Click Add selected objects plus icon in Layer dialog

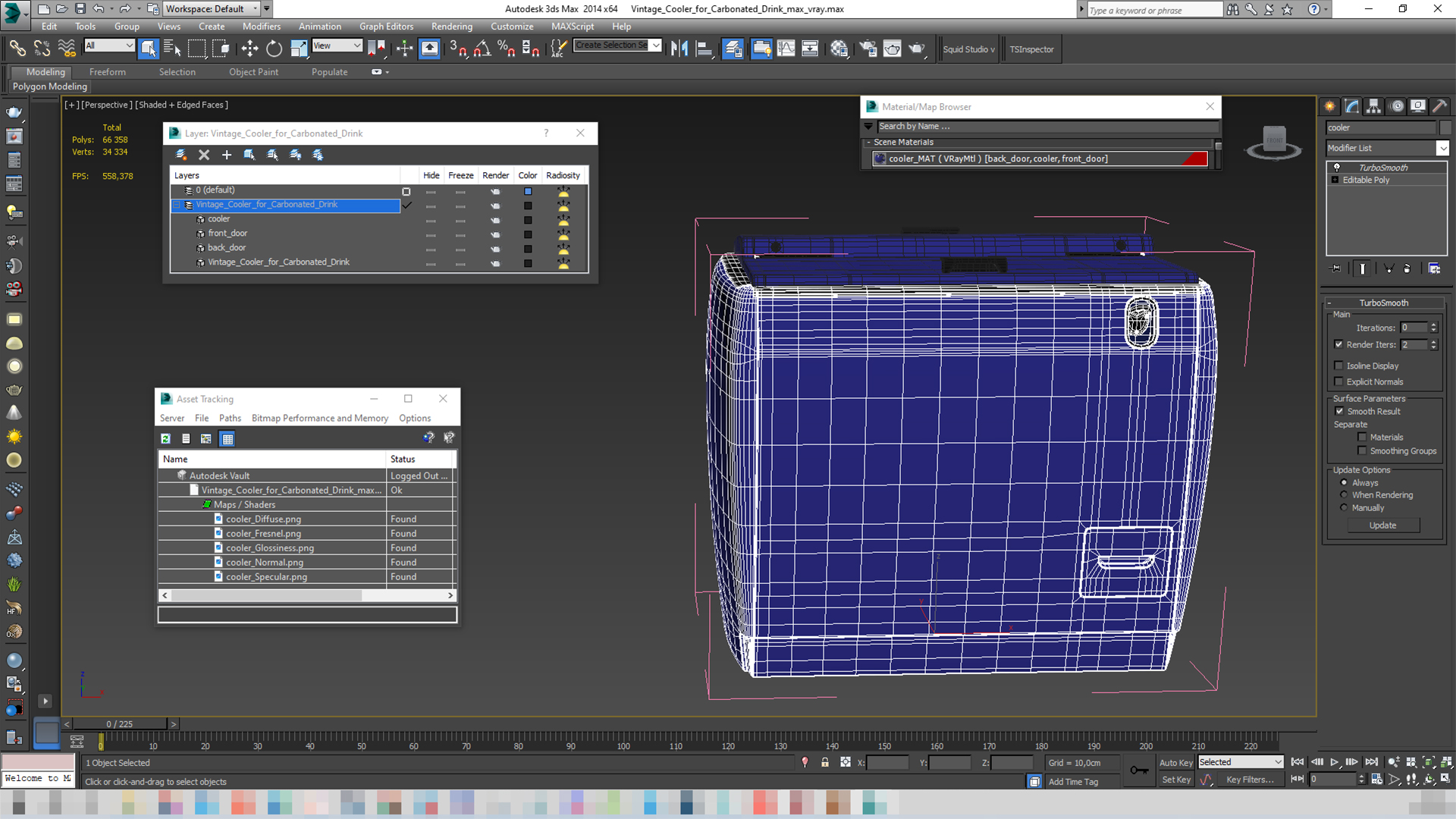(227, 155)
